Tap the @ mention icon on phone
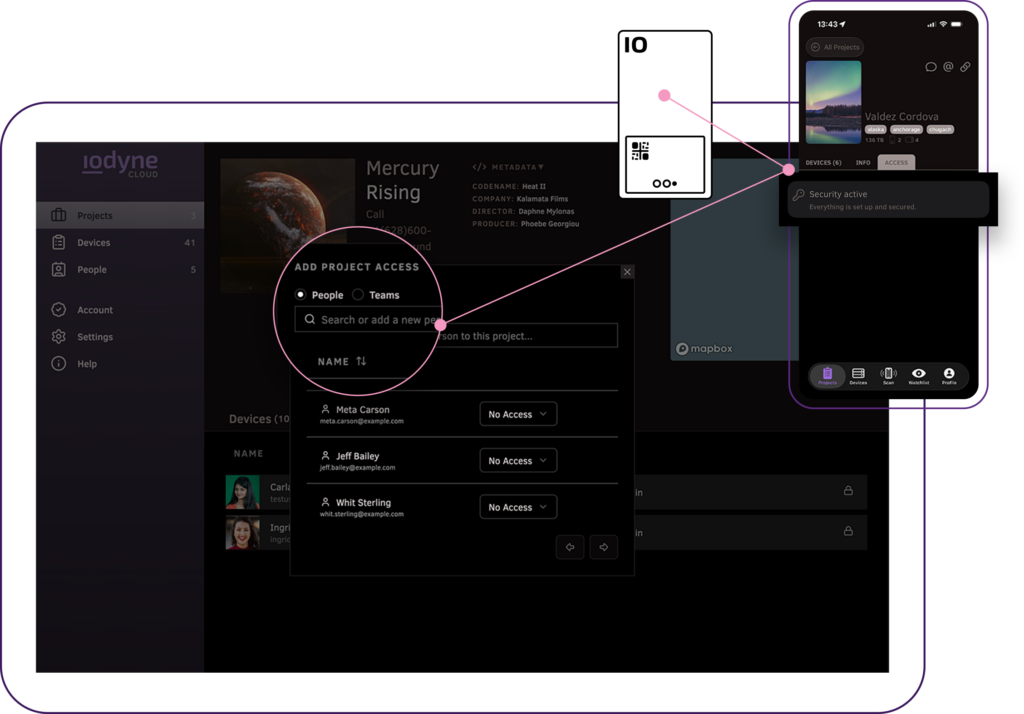The height and width of the screenshot is (714, 1024). pos(948,67)
